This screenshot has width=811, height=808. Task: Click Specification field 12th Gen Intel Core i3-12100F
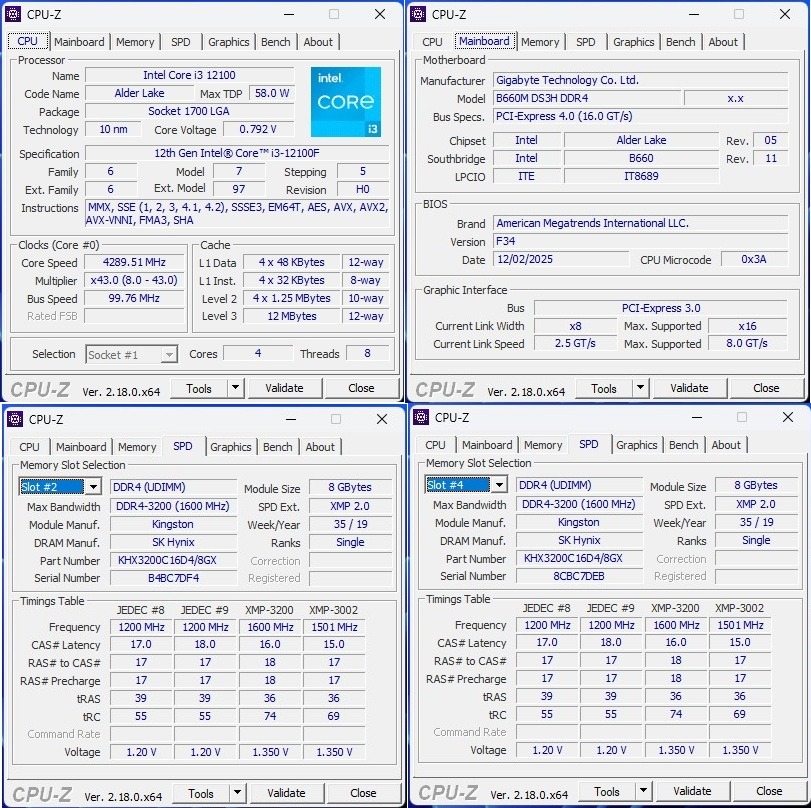pos(237,153)
